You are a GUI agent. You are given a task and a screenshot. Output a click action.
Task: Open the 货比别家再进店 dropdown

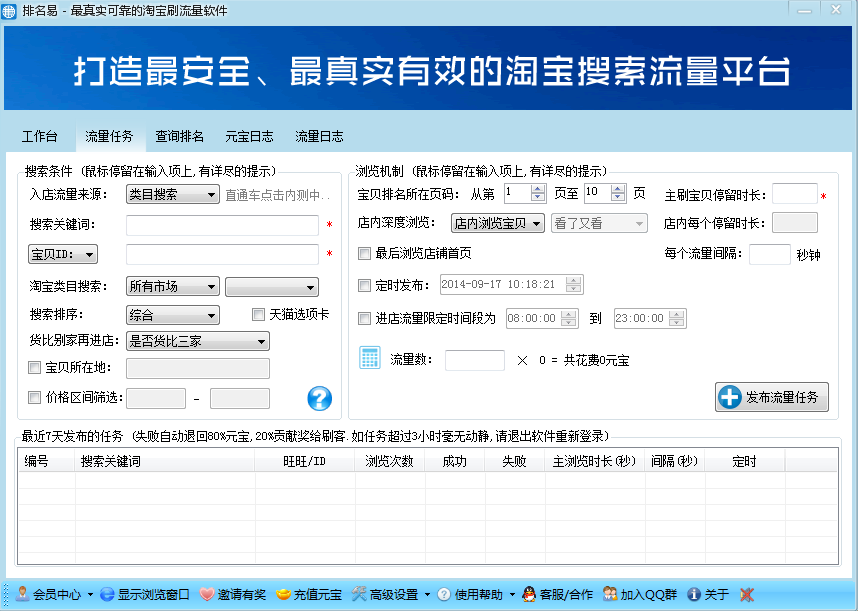pos(197,342)
